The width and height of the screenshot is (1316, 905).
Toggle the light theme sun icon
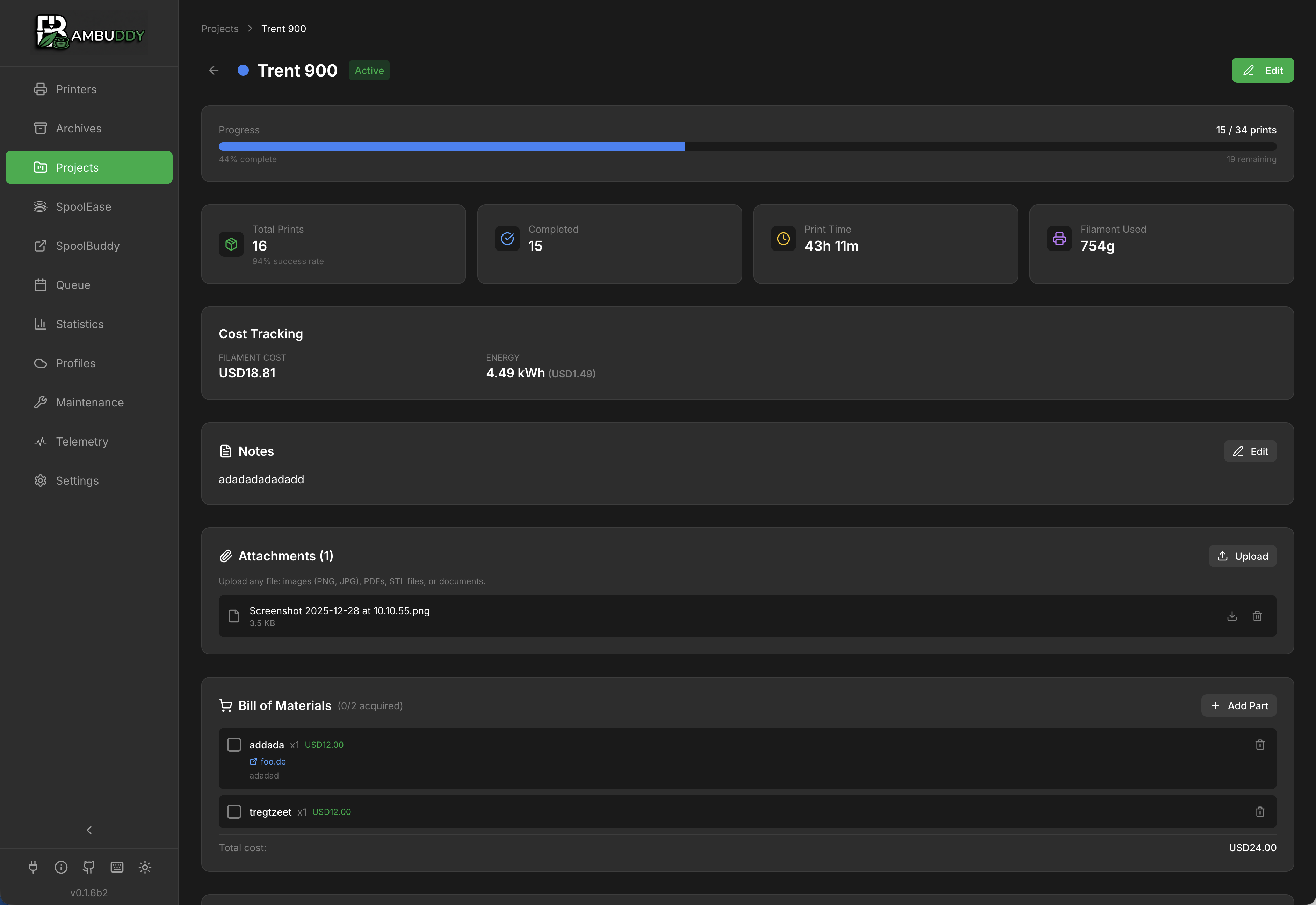(x=145, y=867)
